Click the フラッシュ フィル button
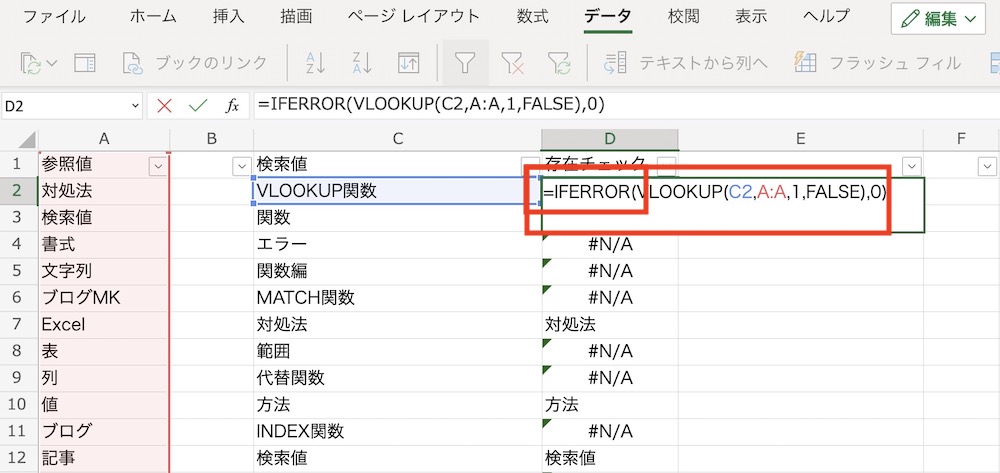Viewport: 1000px width, 473px height. (878, 62)
